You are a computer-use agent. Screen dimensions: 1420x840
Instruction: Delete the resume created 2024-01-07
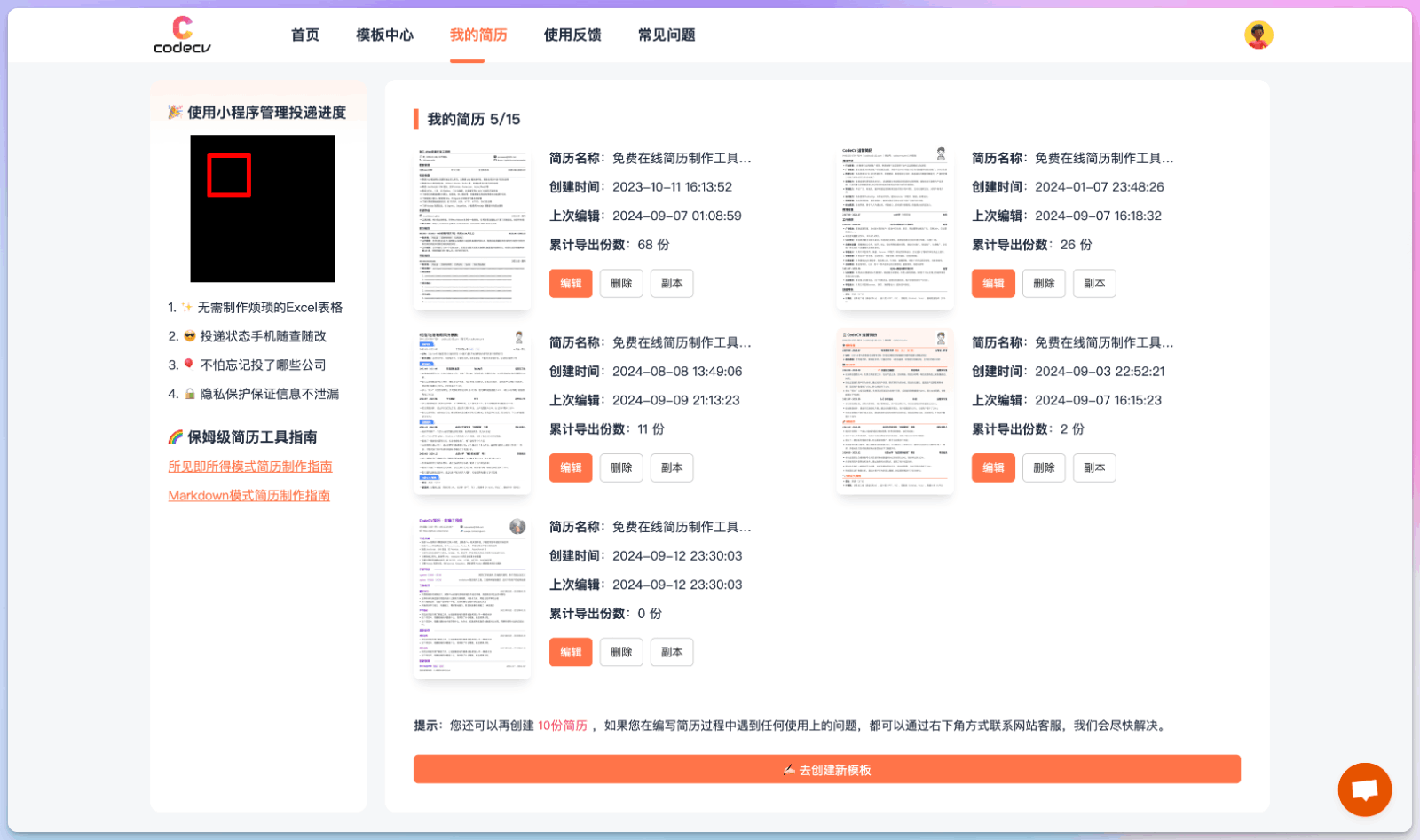coord(1044,283)
